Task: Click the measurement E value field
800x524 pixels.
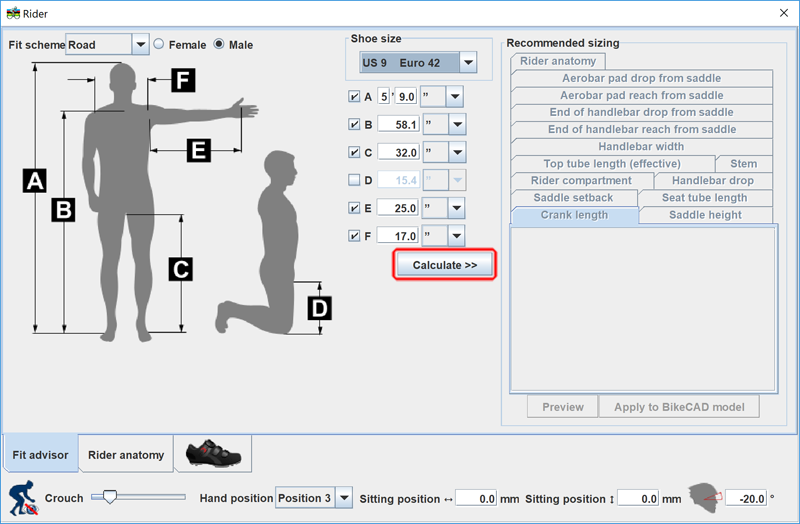Action: click(398, 208)
